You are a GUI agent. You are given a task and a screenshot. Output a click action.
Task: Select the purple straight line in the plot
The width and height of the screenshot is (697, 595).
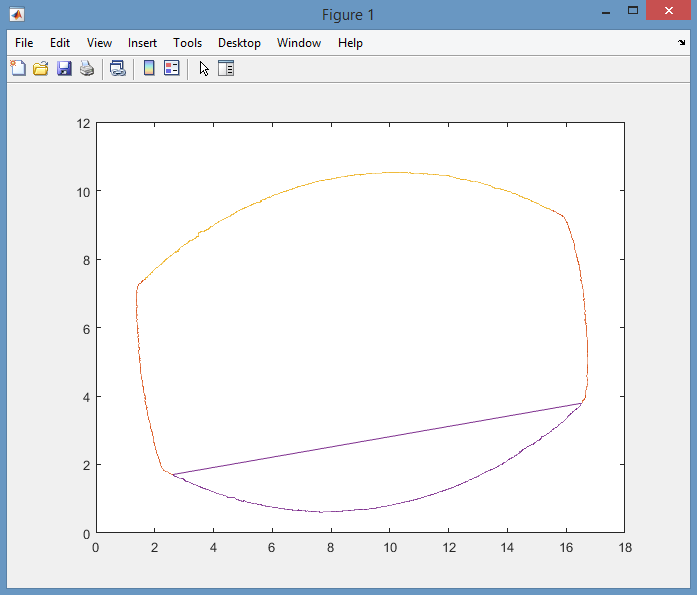(378, 439)
